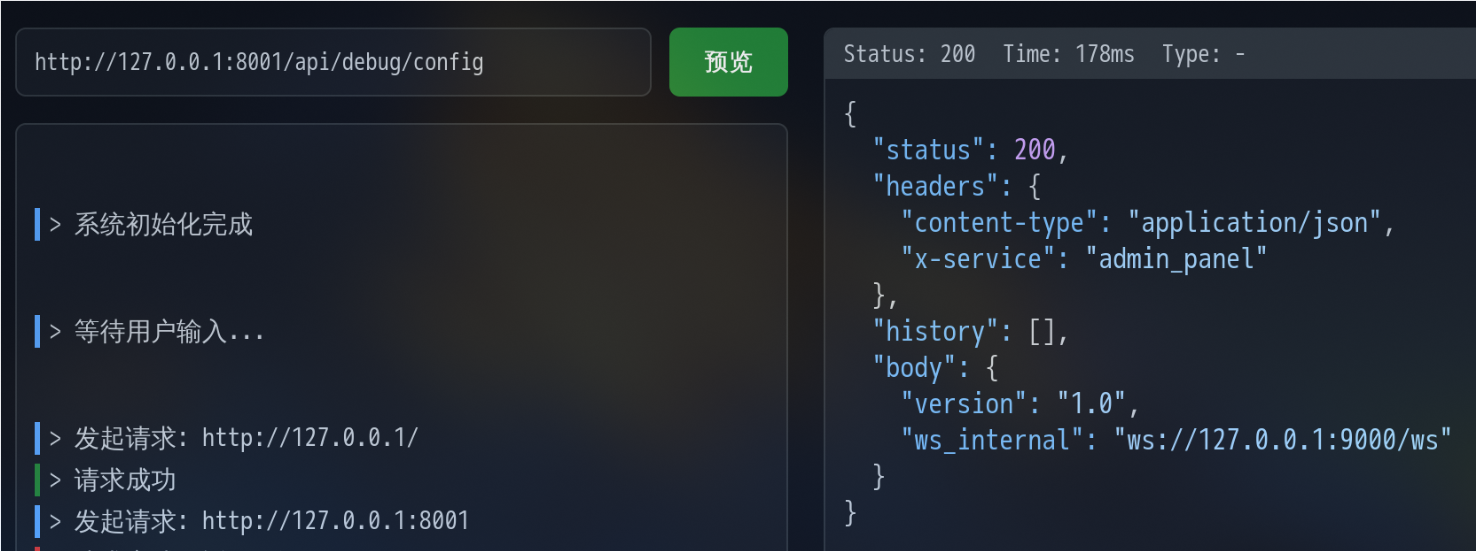Click the "history" empty array line
1476x551 pixels.
pos(971,331)
